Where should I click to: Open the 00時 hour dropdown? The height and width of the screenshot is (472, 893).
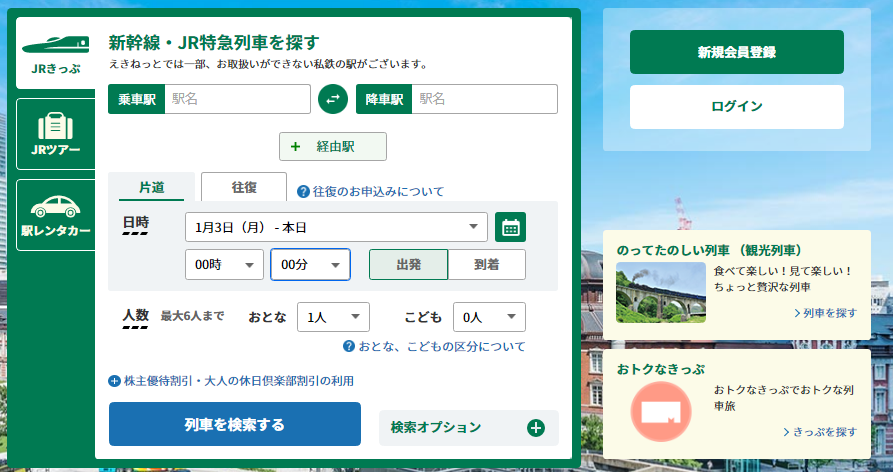(x=224, y=265)
